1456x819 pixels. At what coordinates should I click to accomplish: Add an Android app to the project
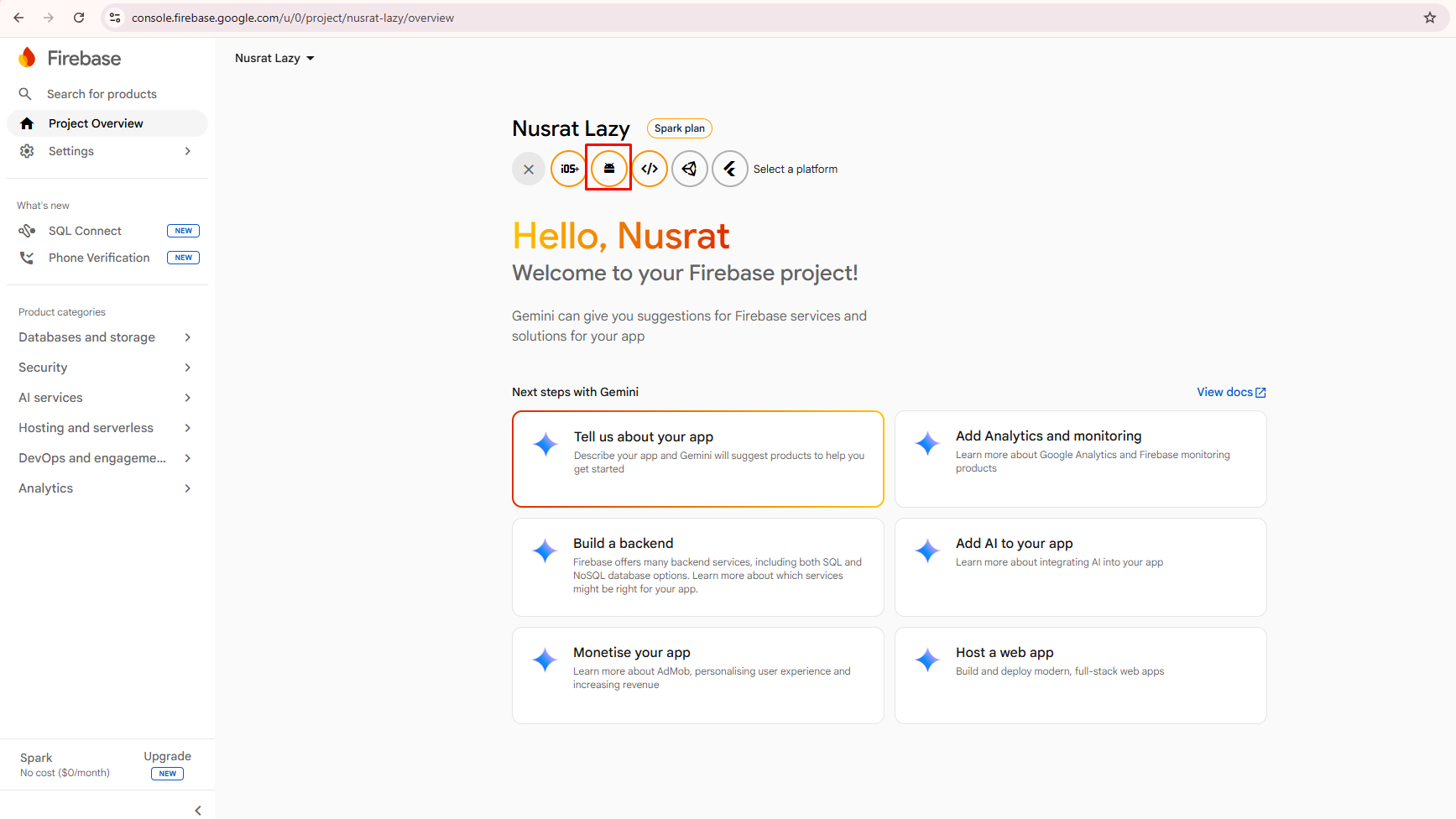pos(608,169)
